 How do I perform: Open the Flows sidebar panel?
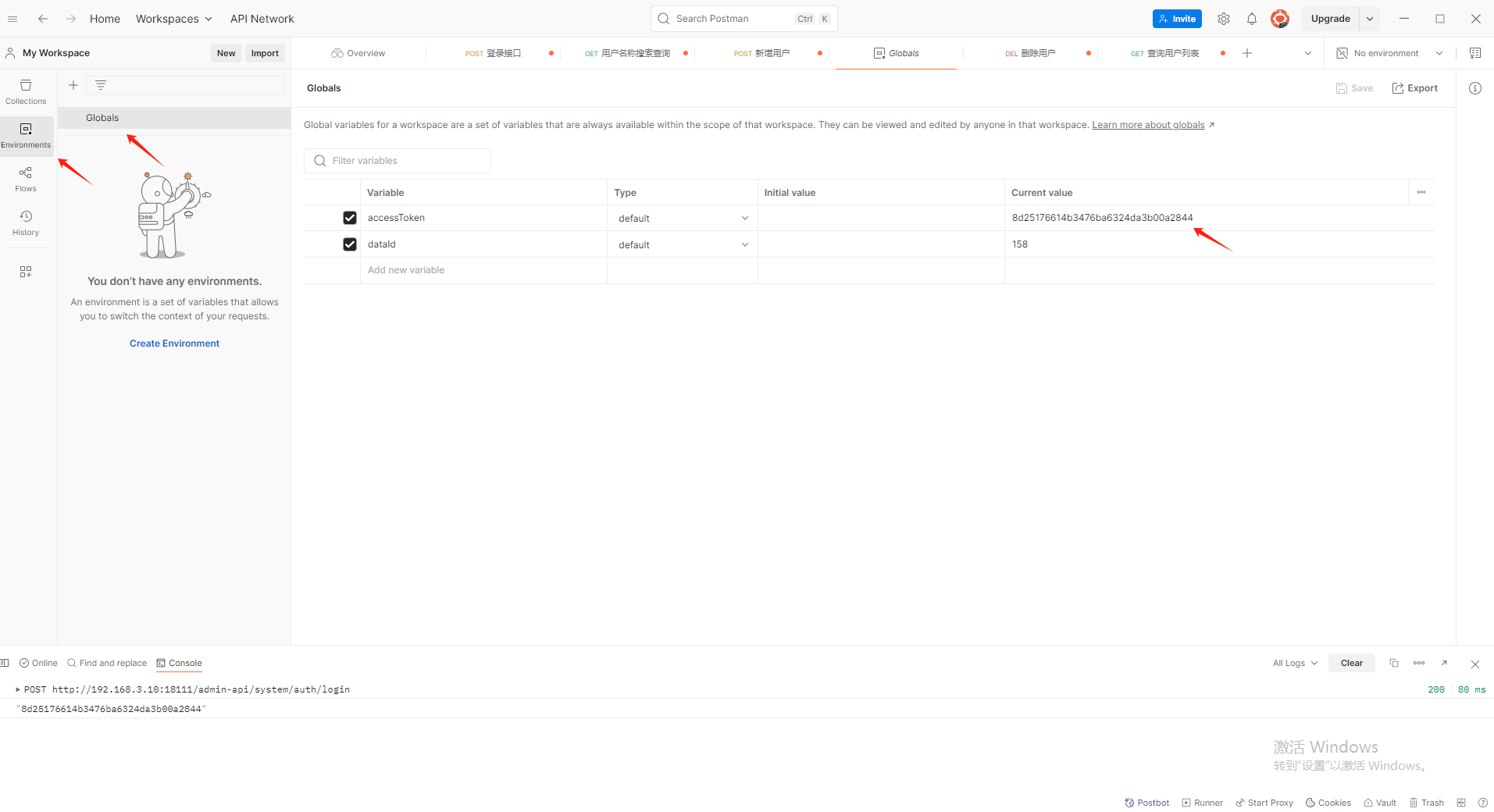tap(26, 178)
